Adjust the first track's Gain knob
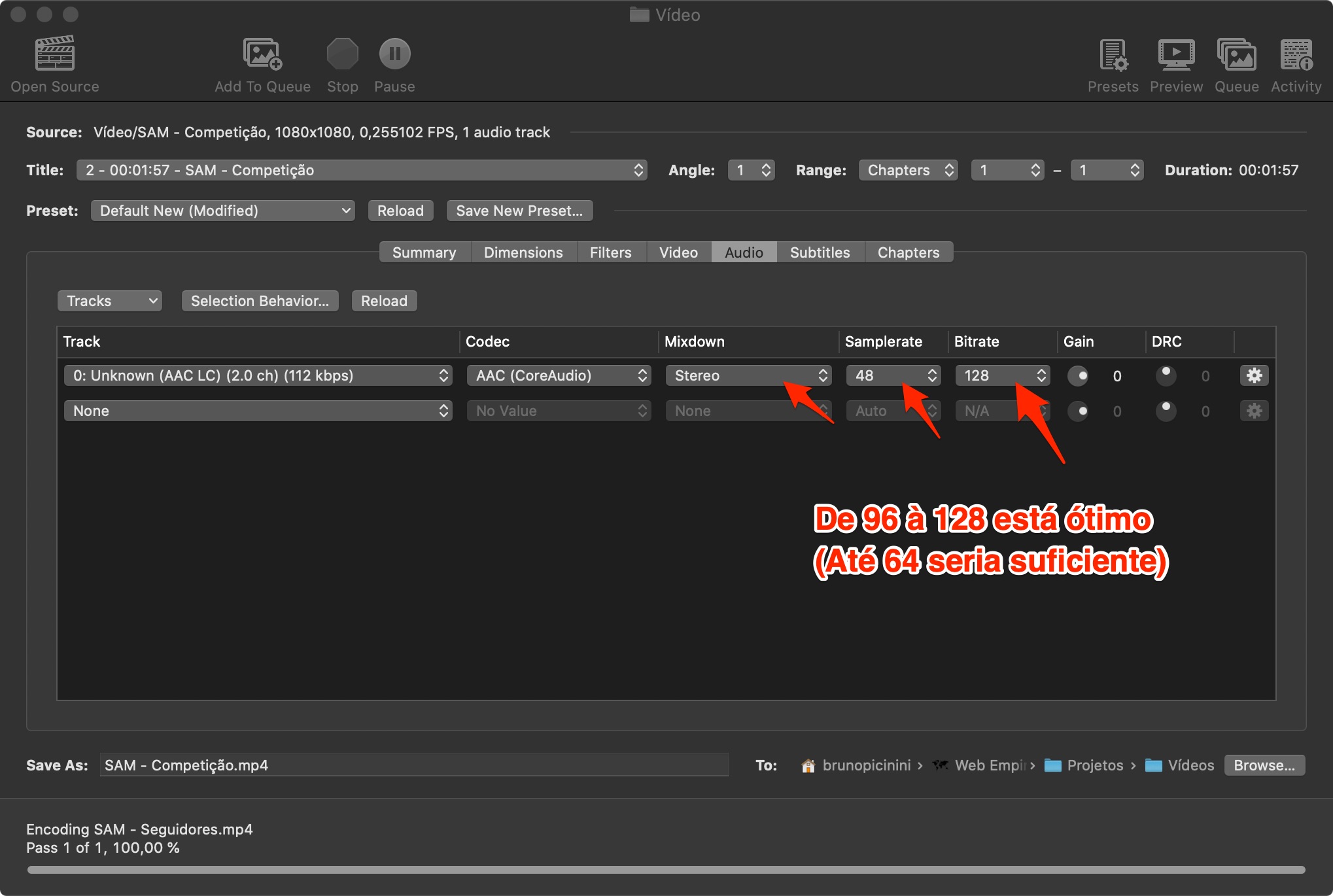1333x896 pixels. tap(1078, 375)
